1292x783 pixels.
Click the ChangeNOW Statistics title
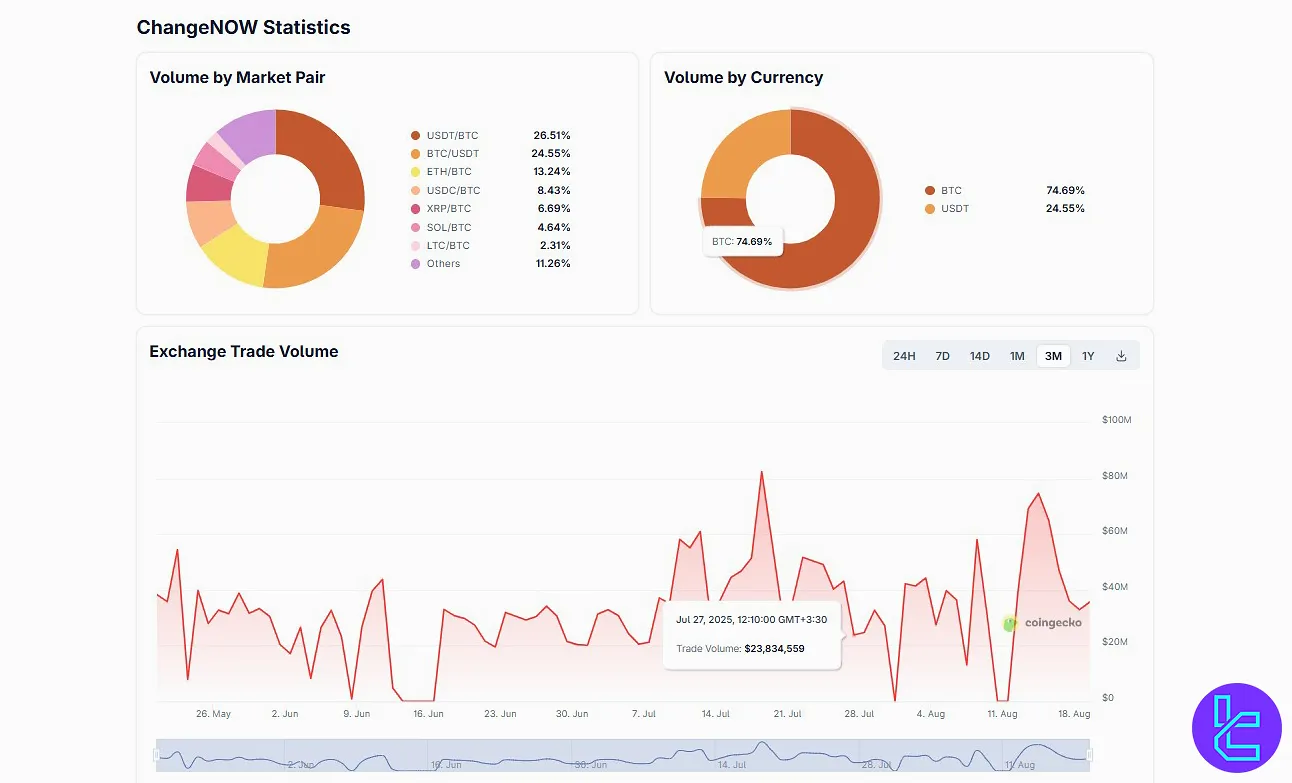(x=243, y=27)
